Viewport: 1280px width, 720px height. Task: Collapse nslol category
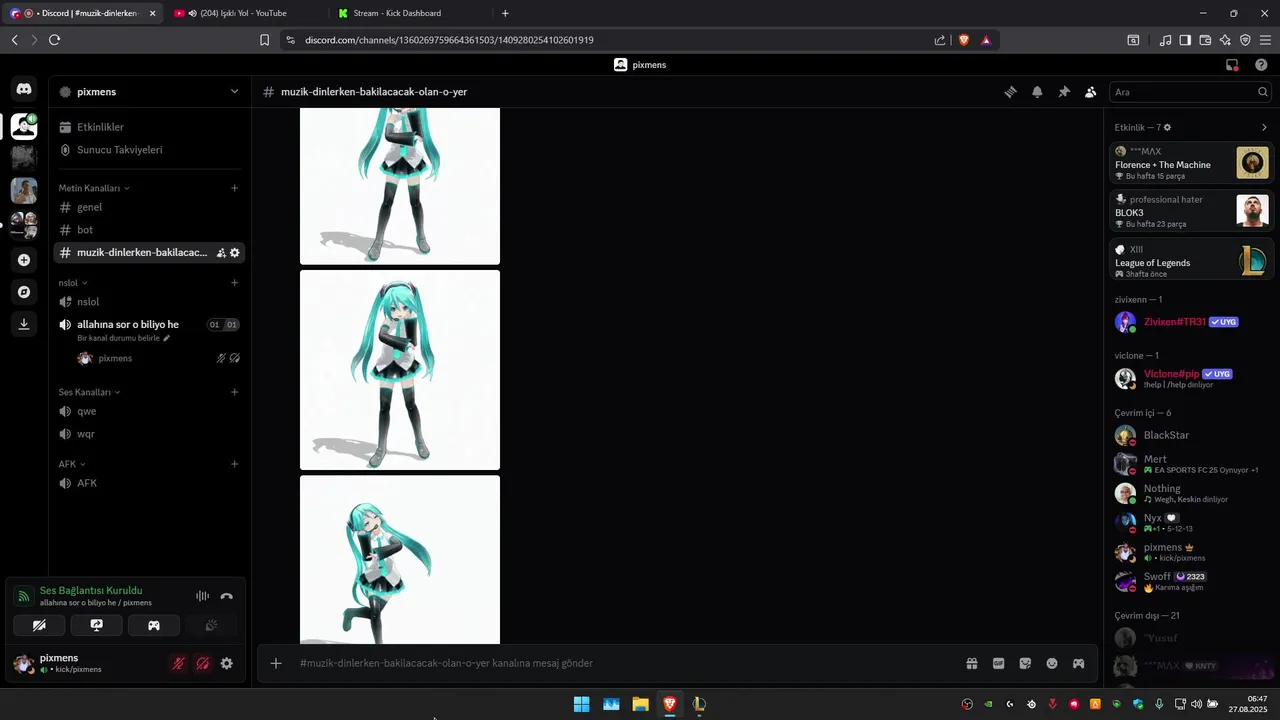73,283
